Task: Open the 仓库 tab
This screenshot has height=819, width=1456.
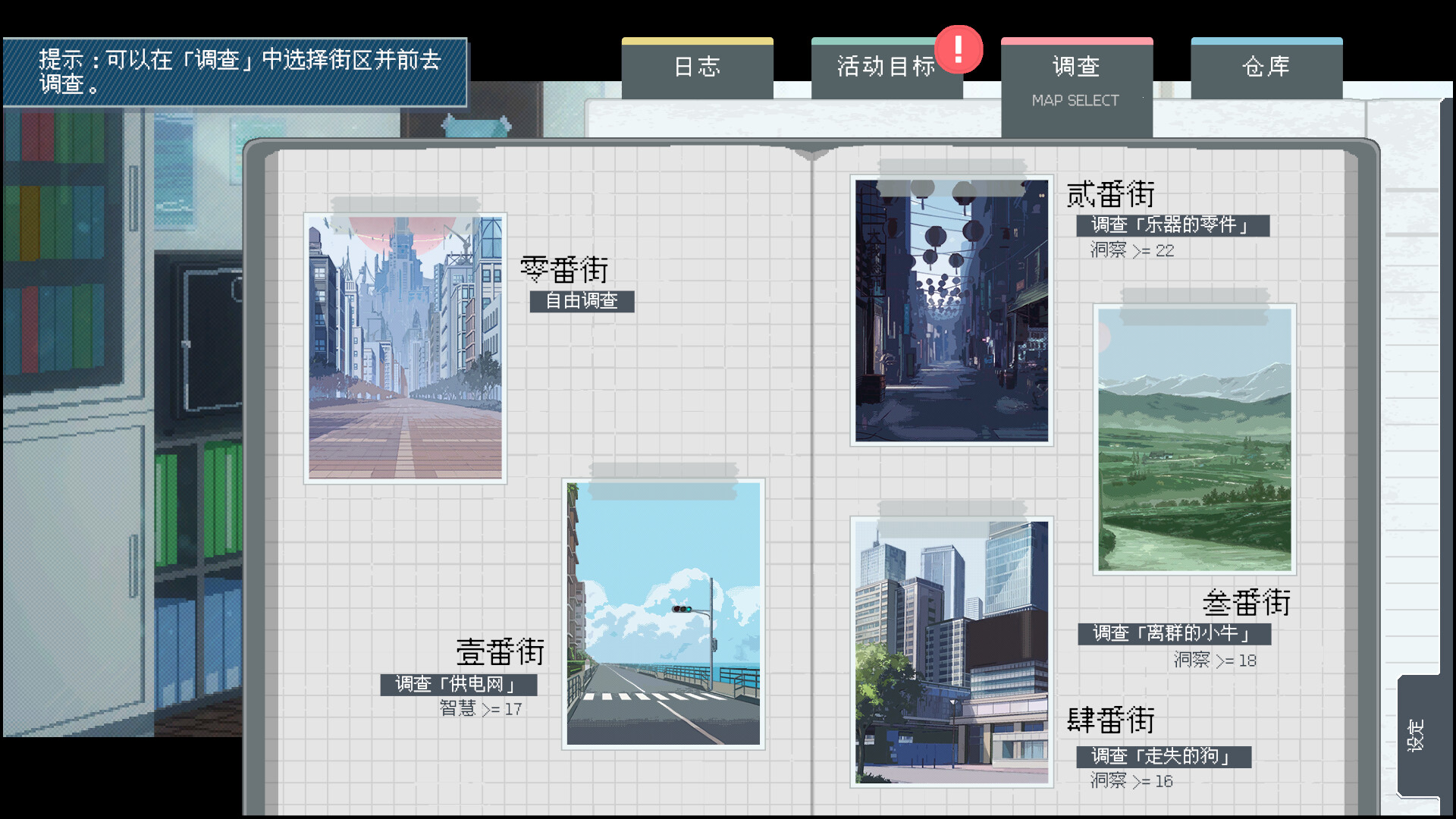Action: coord(1266,67)
